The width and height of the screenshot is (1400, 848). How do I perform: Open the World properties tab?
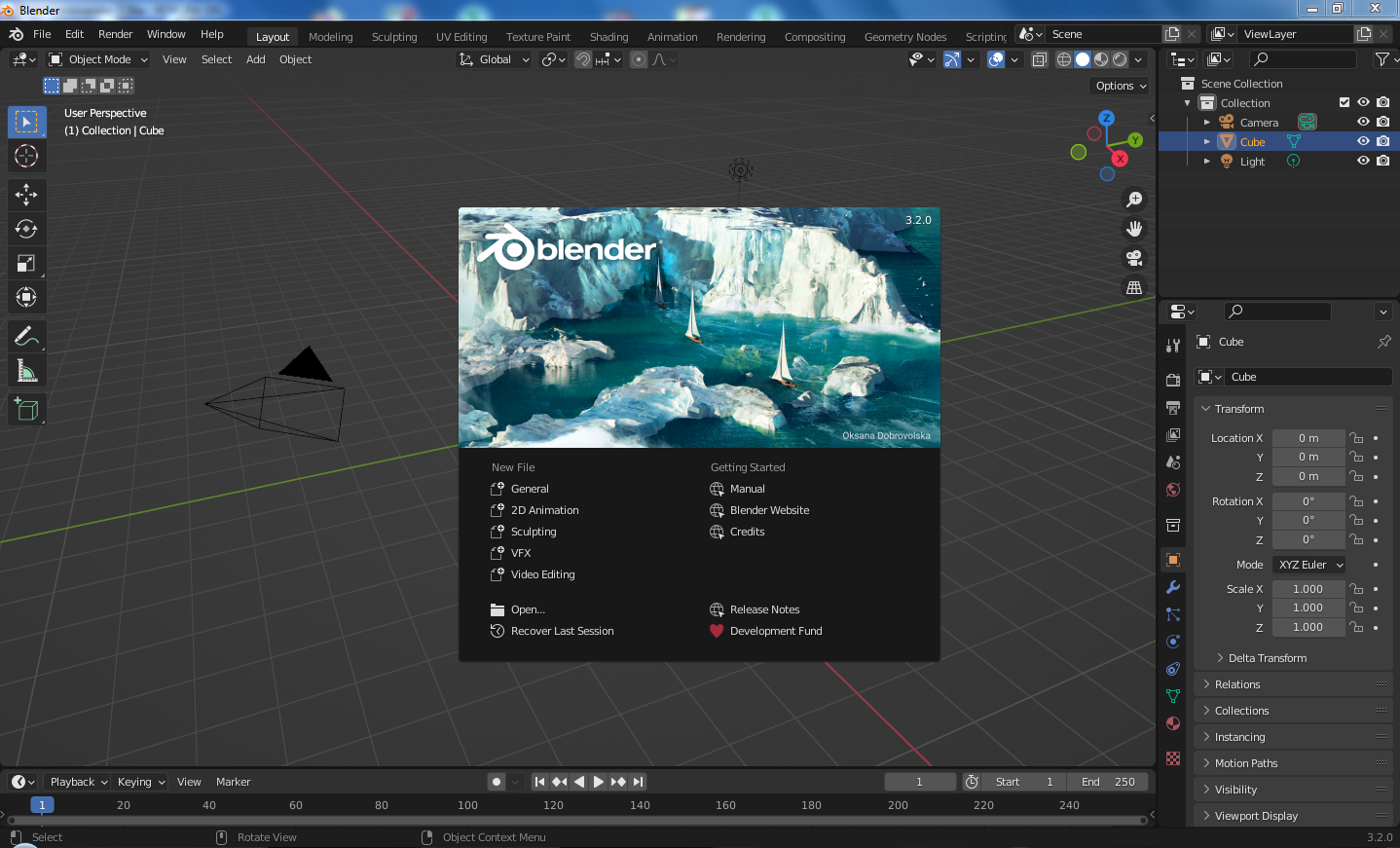1173,489
